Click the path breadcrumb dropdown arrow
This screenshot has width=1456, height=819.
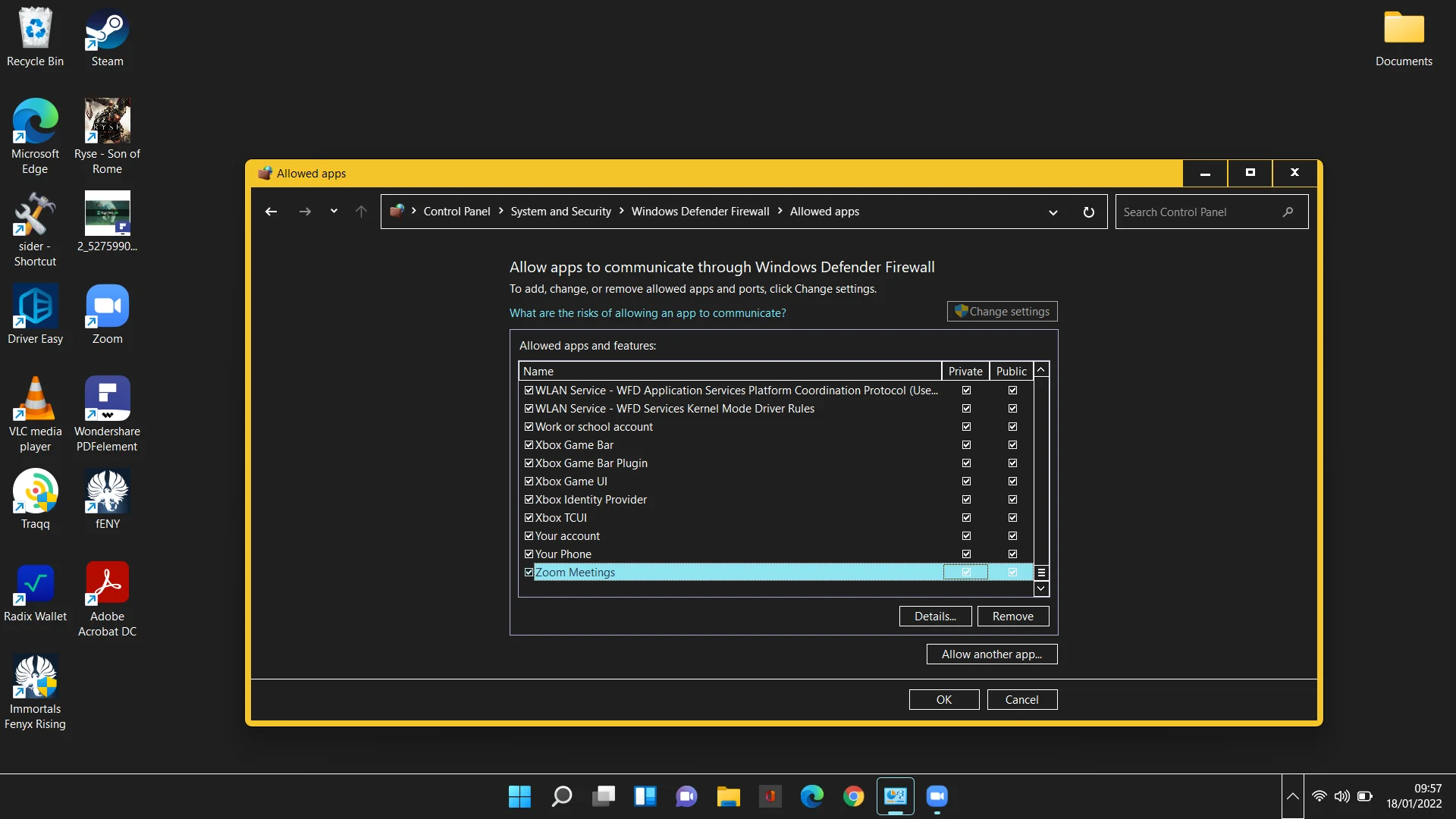coord(1053,211)
